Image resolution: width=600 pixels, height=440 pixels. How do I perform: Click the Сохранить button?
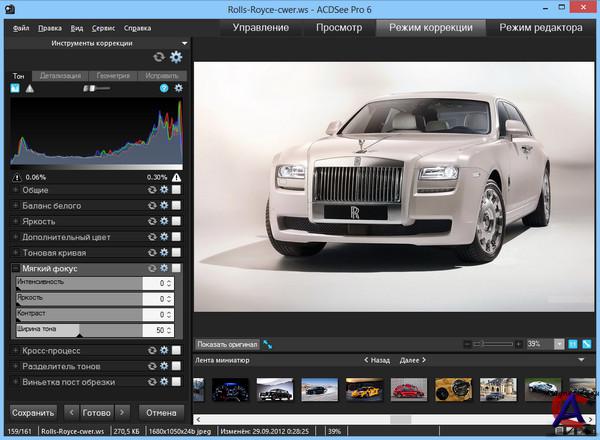[32, 412]
